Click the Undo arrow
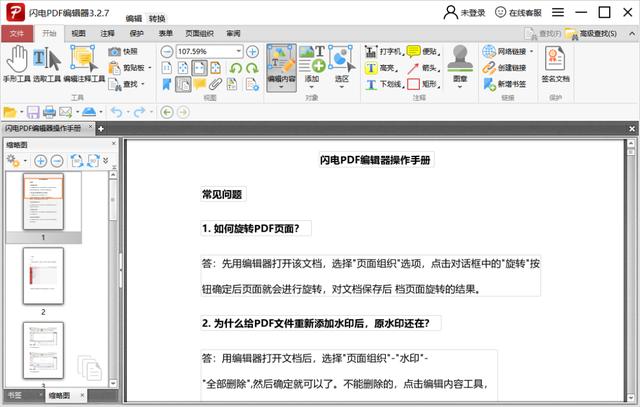The height and width of the screenshot is (407, 640). [x=116, y=112]
